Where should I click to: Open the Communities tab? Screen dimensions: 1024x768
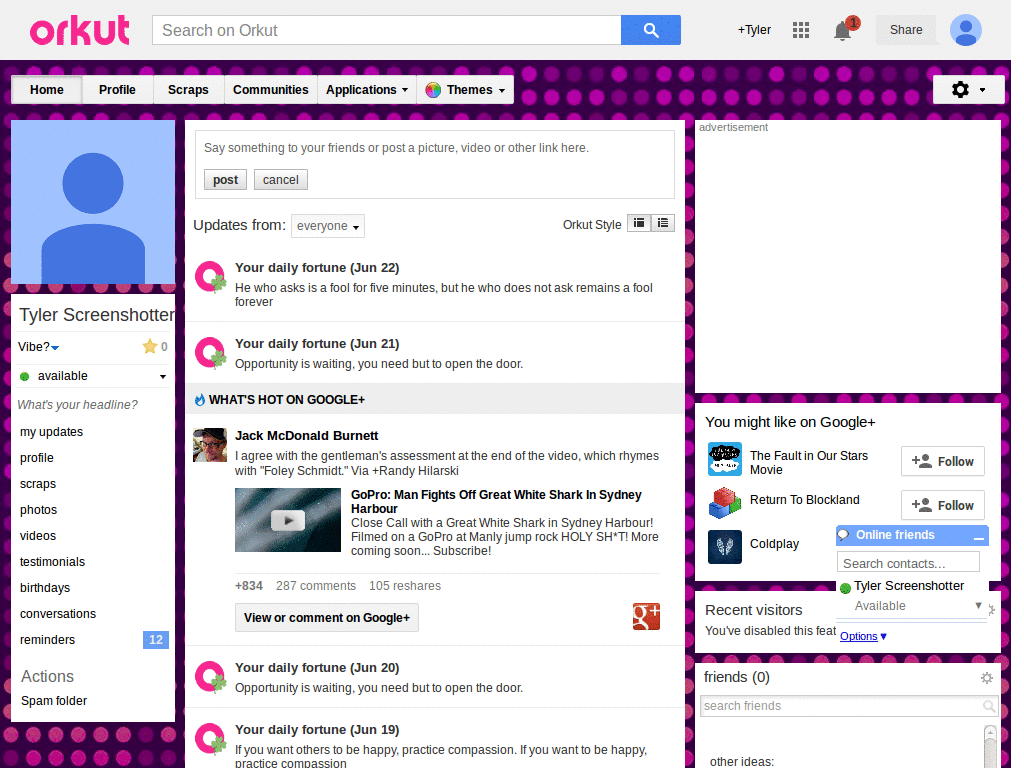pyautogui.click(x=270, y=89)
